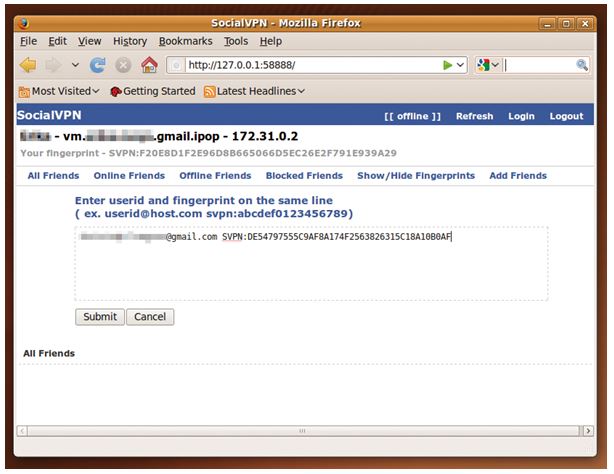Show Blocked Friends tab

[x=304, y=176]
